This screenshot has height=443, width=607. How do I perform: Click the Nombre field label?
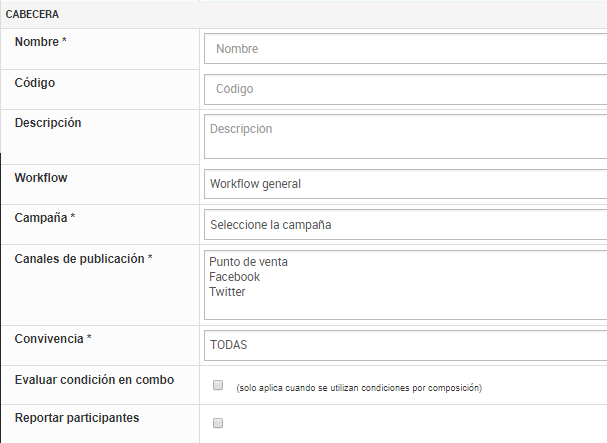[x=47, y=42]
